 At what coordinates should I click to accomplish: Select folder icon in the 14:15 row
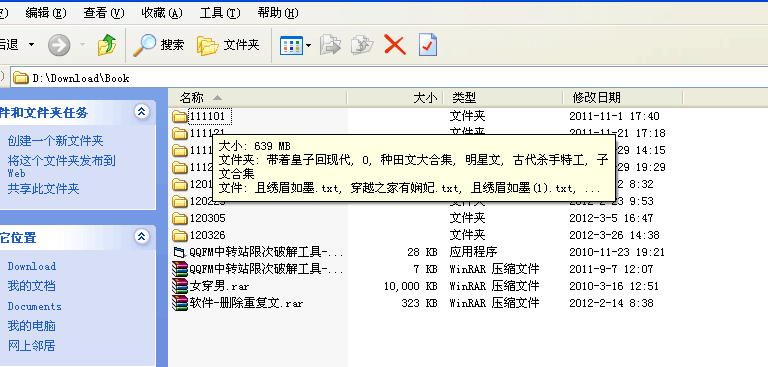[180, 150]
